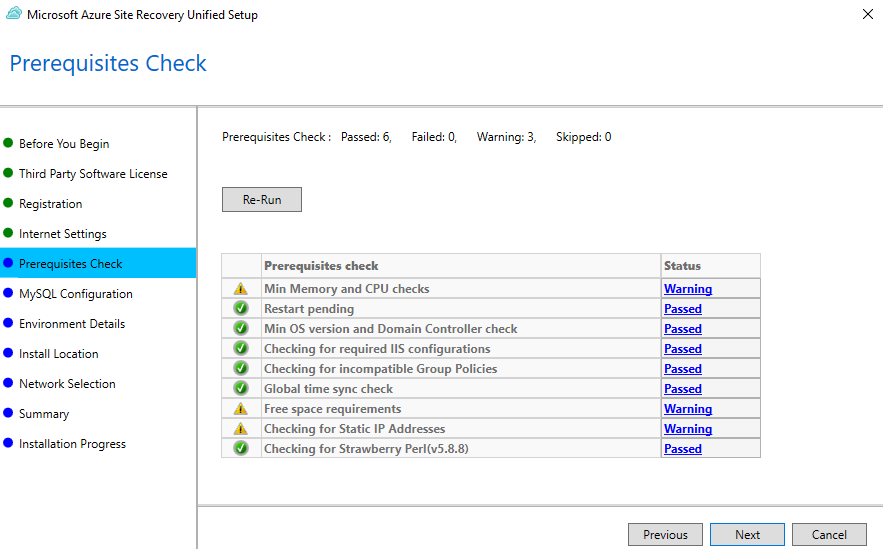Screen dimensions: 883x549
Task: Open the Passed link for incompatible Group Policies
Action: click(x=683, y=369)
